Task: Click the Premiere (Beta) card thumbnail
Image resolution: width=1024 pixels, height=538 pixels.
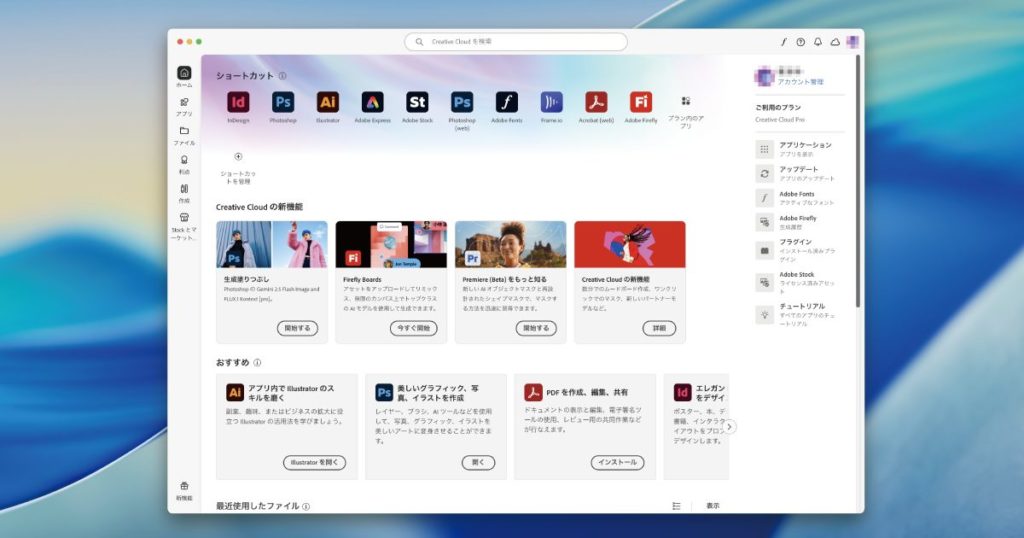Action: coord(511,244)
